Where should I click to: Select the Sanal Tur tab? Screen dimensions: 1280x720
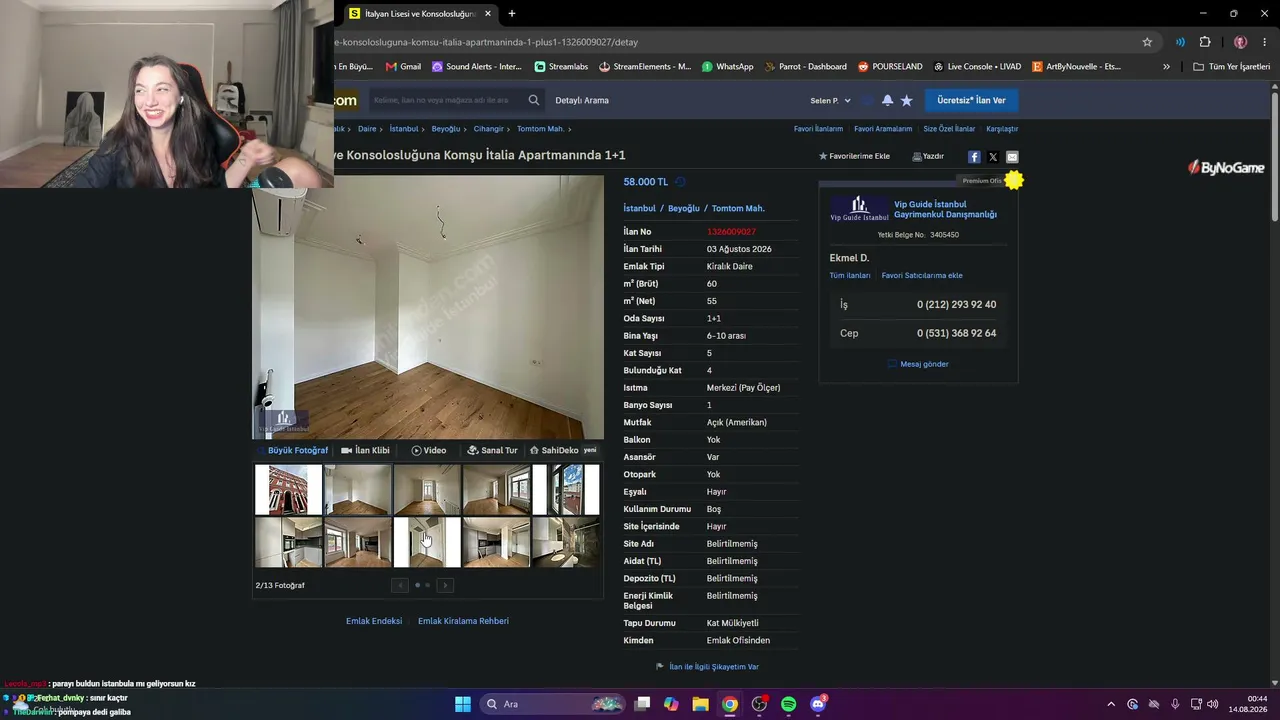coord(492,450)
